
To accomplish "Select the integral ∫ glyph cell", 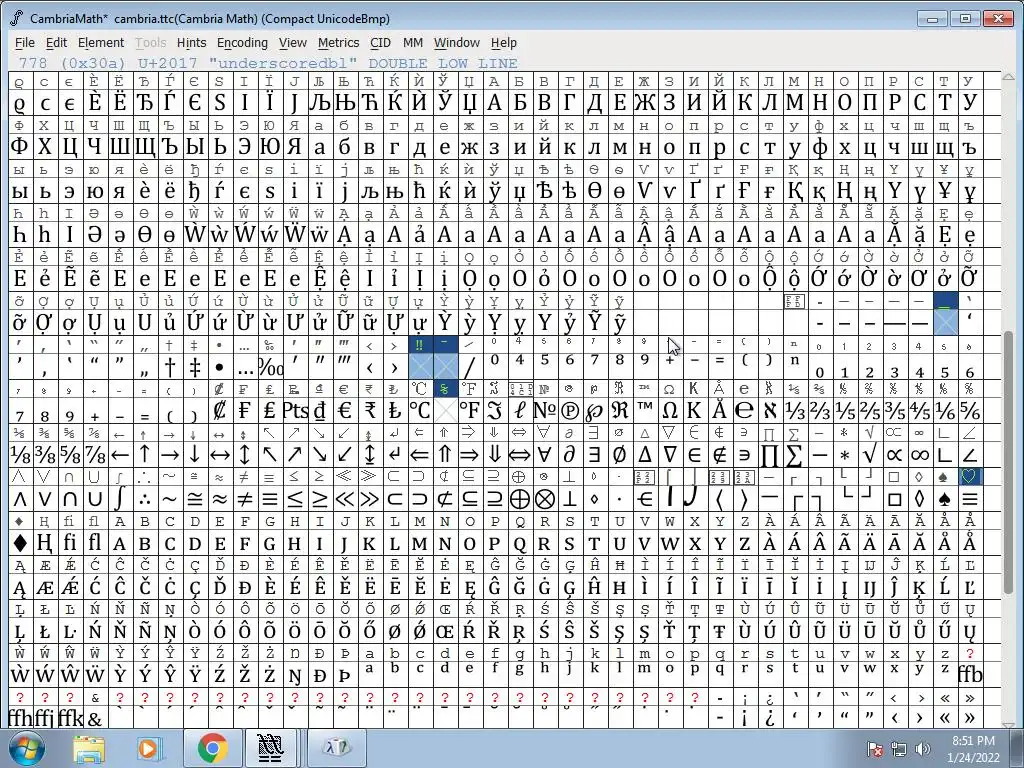I will click(120, 500).
